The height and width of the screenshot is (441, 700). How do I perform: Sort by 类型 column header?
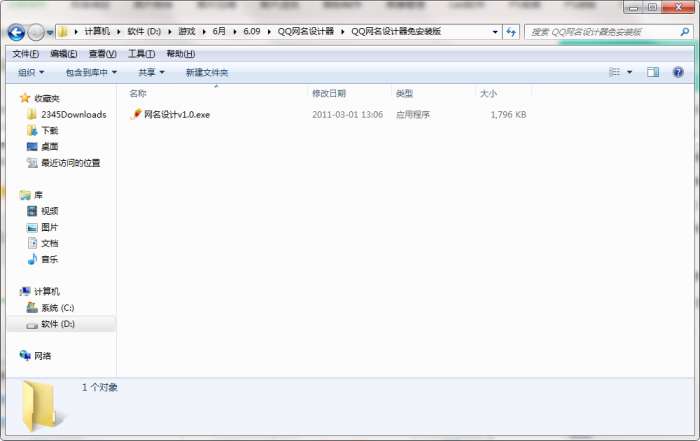pos(404,94)
